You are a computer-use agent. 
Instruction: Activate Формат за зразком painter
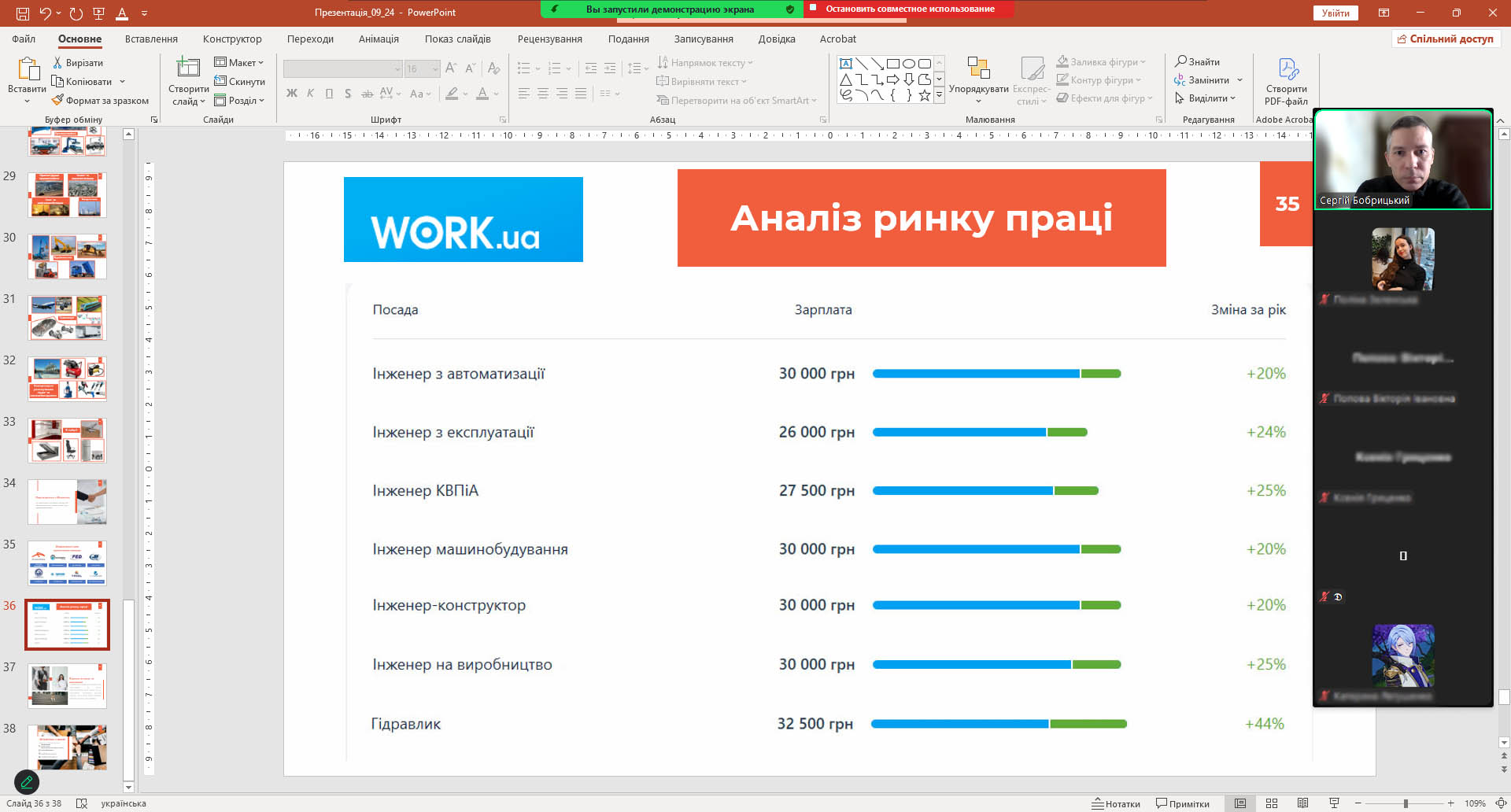tap(100, 101)
